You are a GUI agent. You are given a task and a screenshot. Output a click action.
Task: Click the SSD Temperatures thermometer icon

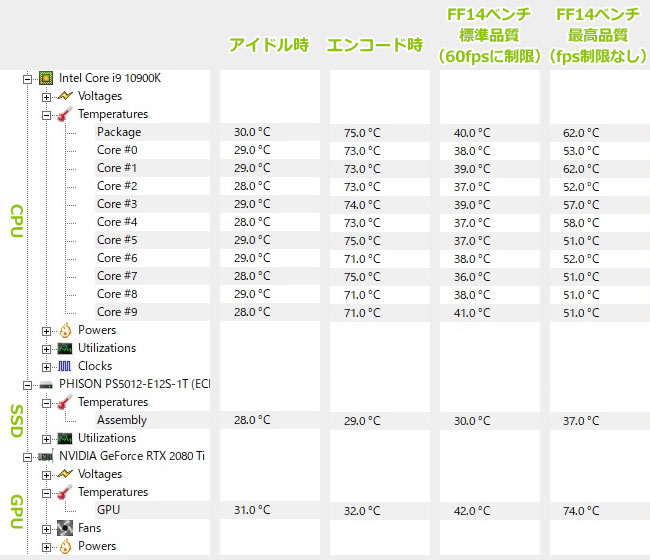click(x=65, y=402)
